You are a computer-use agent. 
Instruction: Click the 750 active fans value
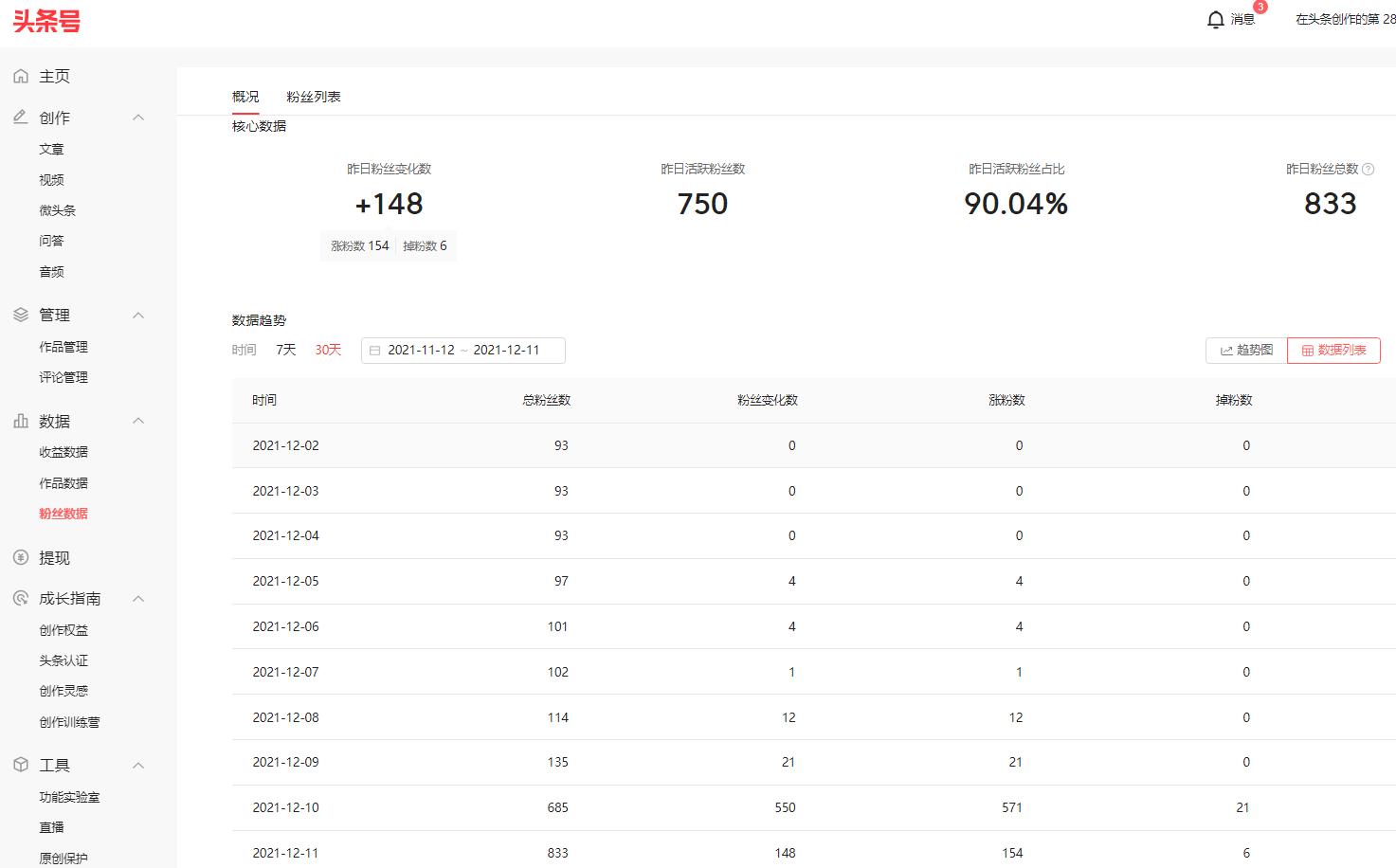pos(702,204)
